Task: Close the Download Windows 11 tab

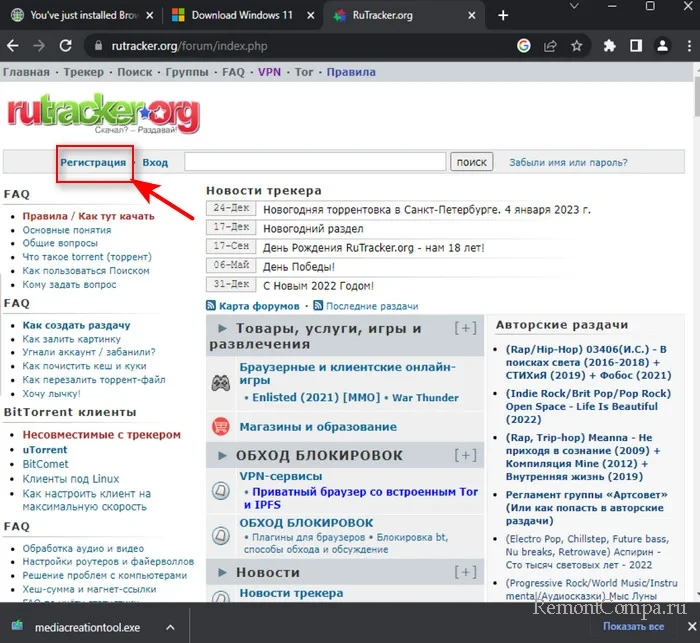Action: point(311,15)
